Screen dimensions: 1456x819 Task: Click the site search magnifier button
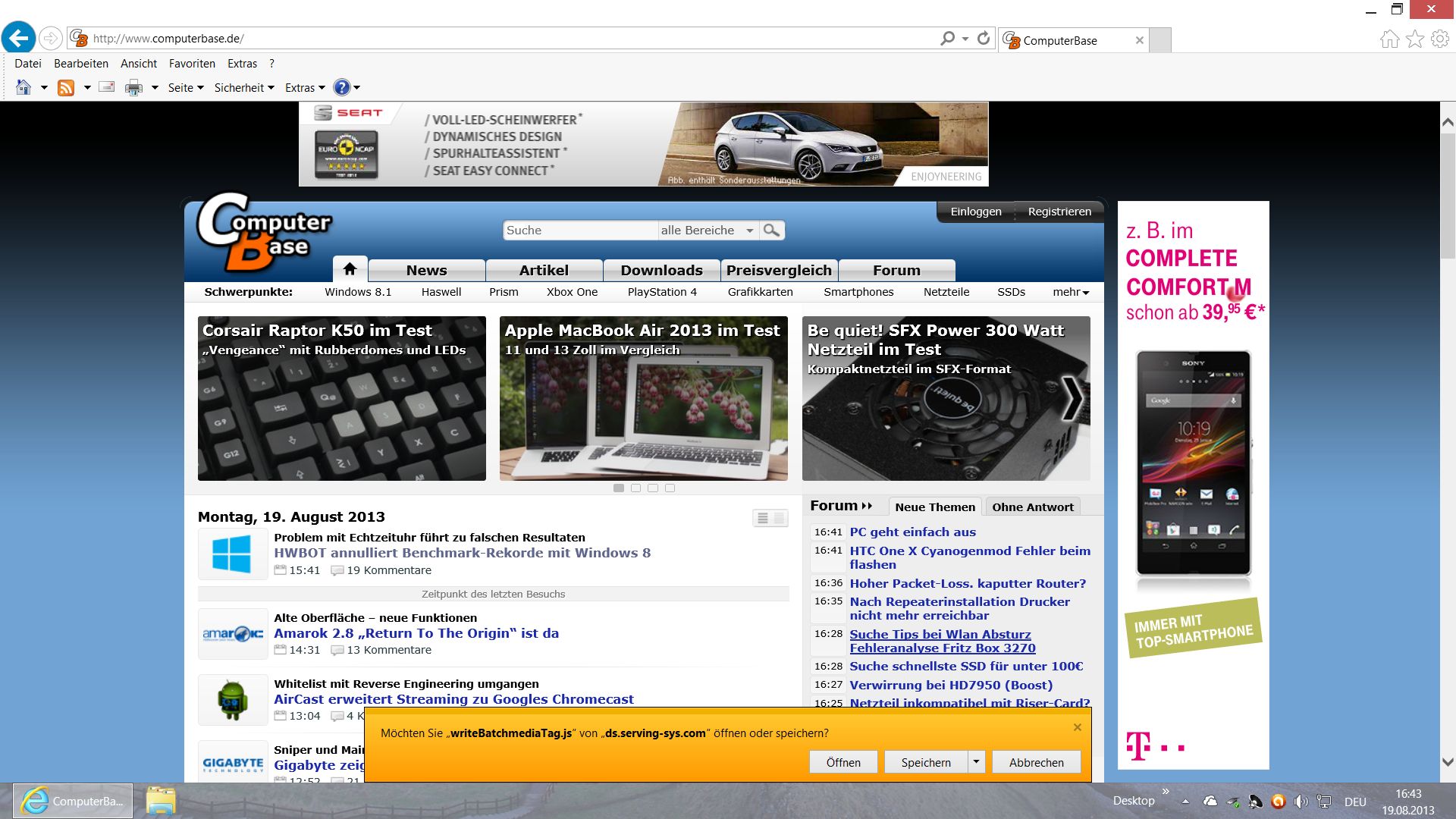(771, 231)
